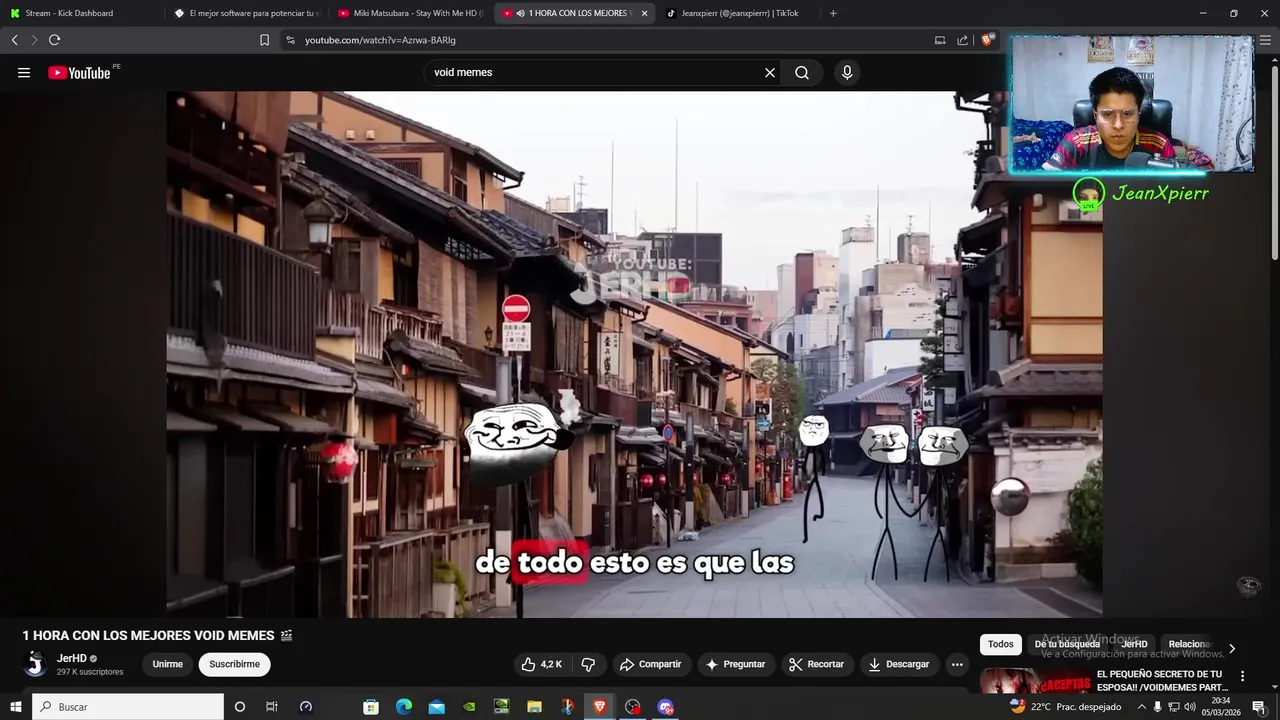Click the YouTube search magnifier button
Image resolution: width=1280 pixels, height=720 pixels.
click(802, 73)
